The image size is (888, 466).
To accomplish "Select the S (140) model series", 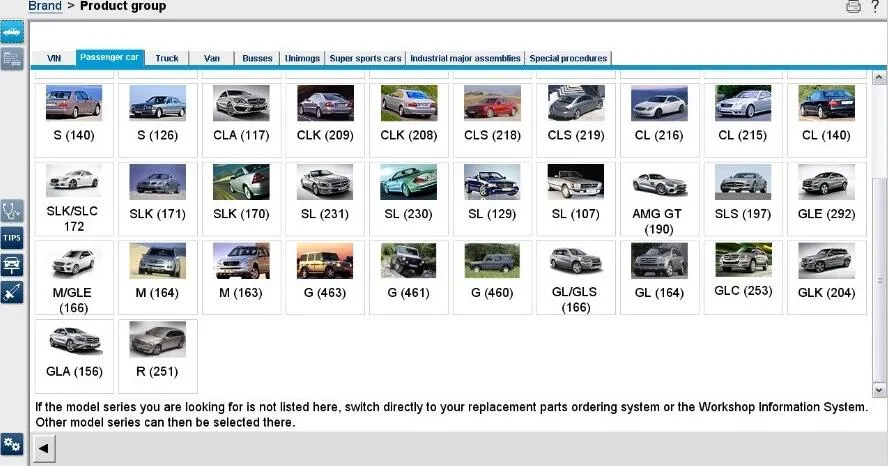I will [74, 119].
